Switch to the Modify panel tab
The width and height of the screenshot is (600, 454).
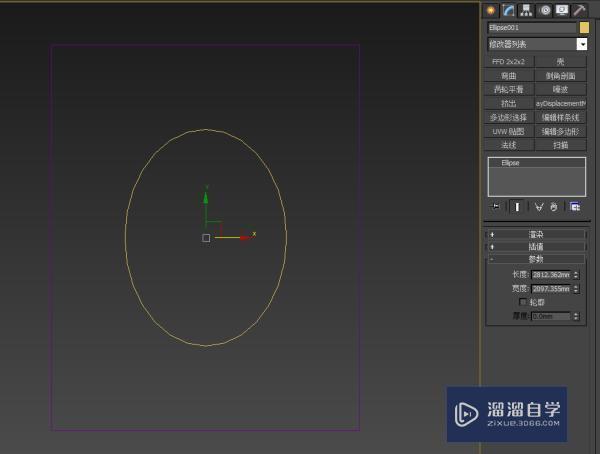[x=508, y=10]
